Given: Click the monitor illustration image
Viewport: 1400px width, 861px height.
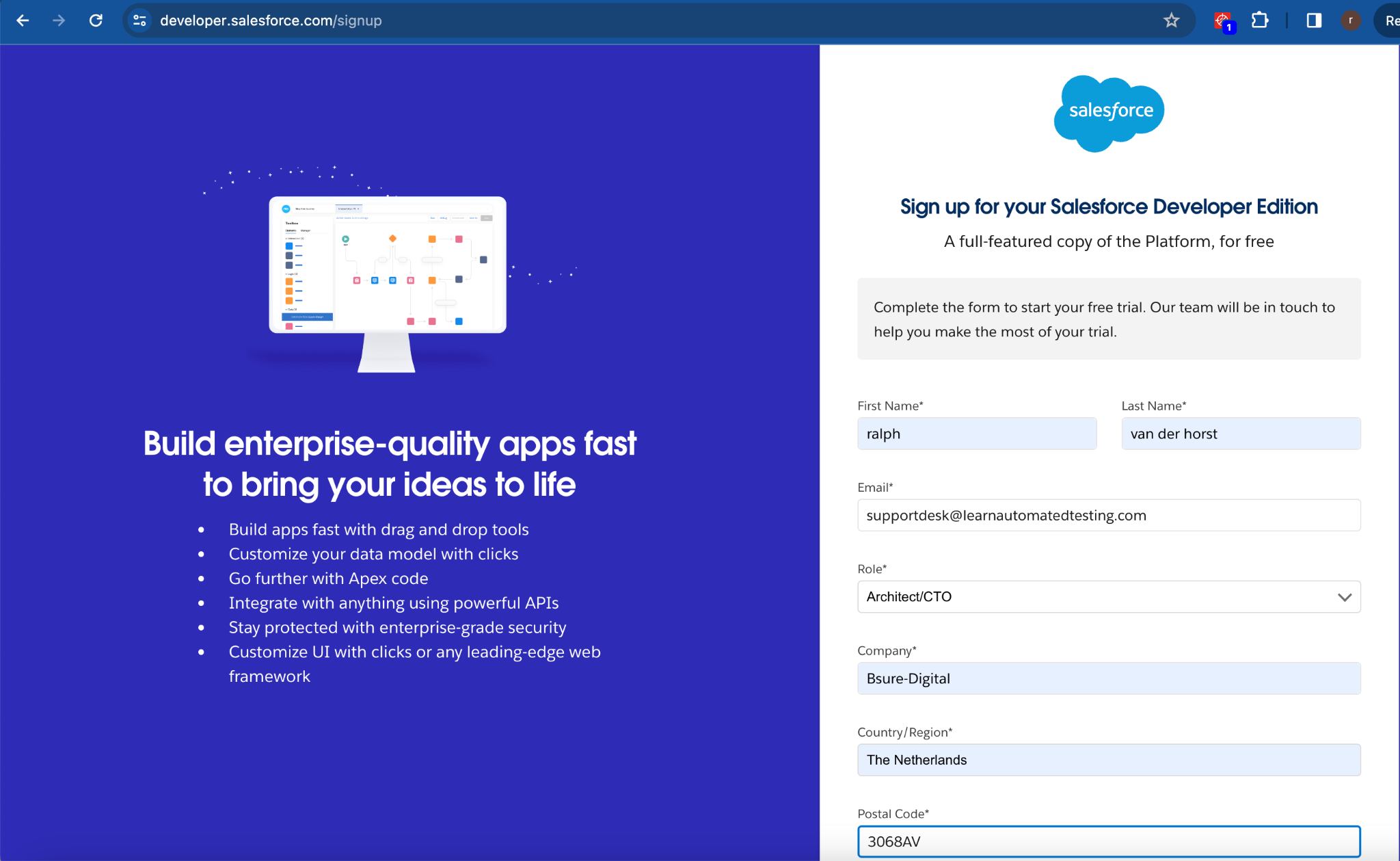Looking at the screenshot, I should coord(388,284).
